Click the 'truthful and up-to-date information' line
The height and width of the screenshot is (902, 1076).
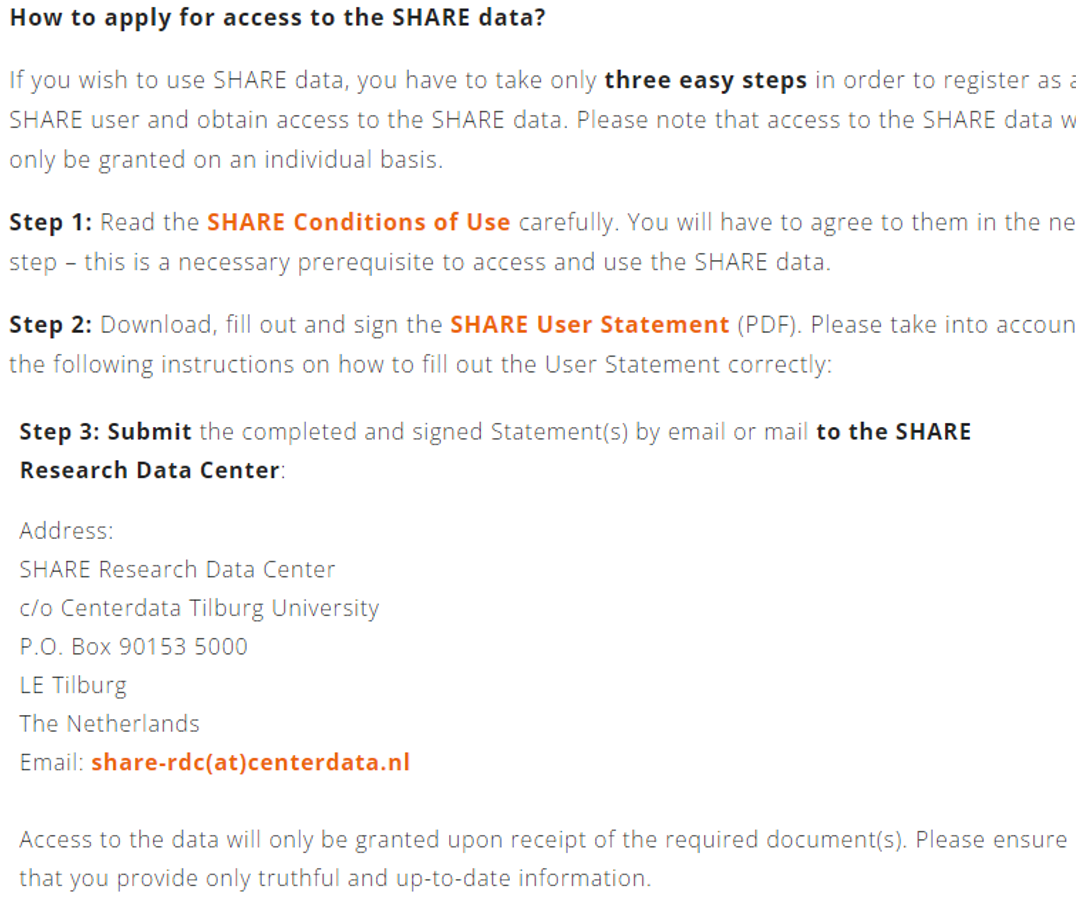(x=334, y=879)
